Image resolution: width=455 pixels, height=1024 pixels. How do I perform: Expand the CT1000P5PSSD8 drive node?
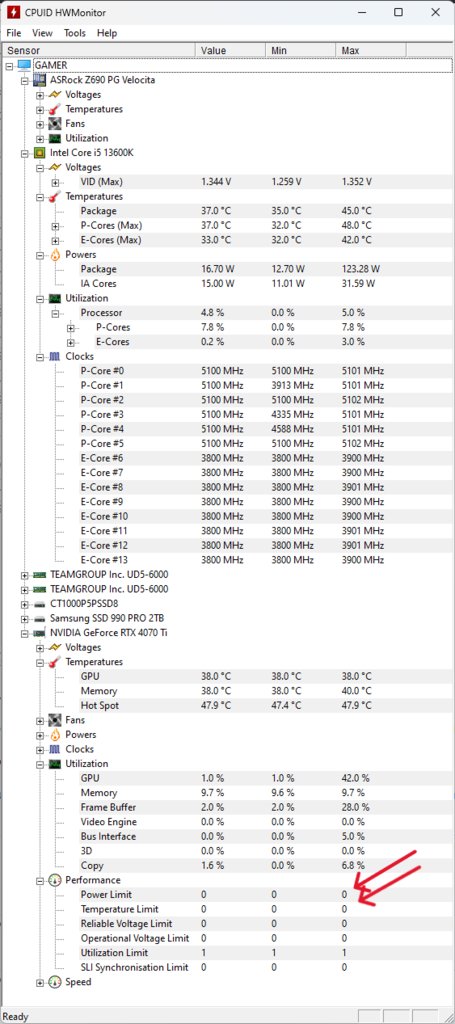click(25, 603)
